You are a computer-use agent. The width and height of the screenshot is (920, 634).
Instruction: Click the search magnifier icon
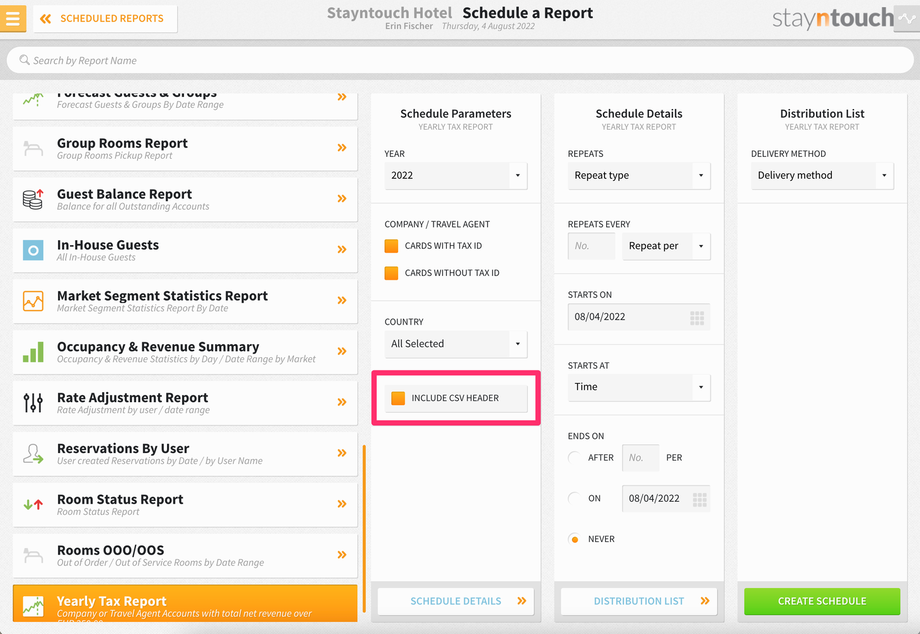[x=24, y=60]
